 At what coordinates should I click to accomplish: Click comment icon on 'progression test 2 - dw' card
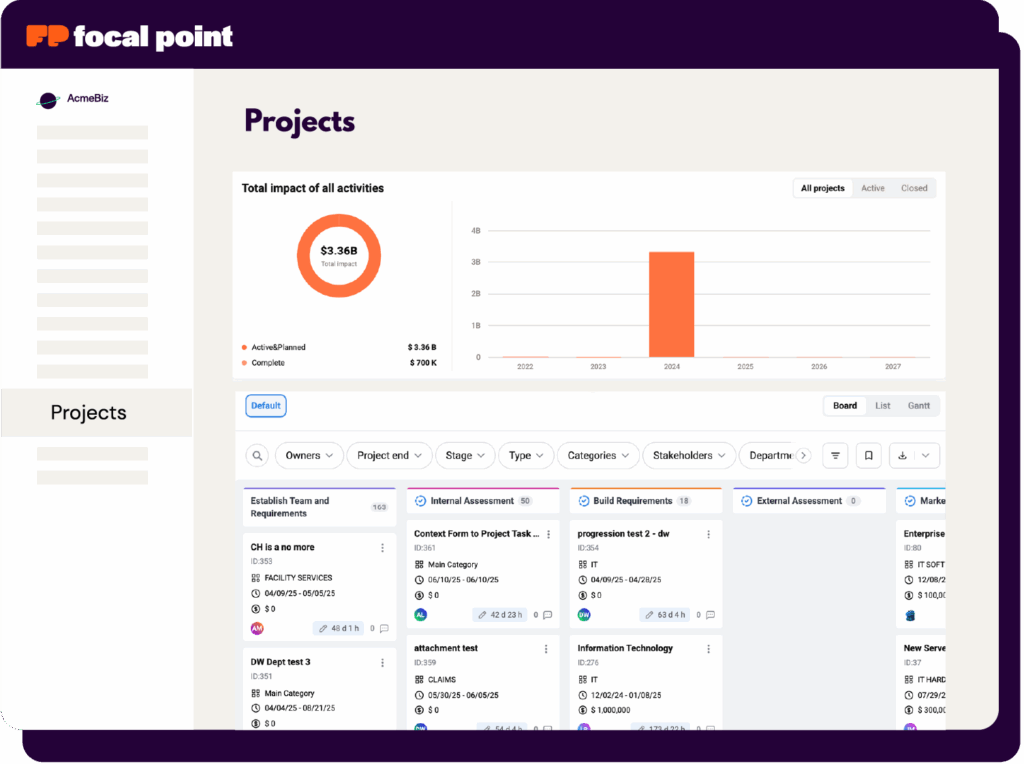[x=710, y=615]
